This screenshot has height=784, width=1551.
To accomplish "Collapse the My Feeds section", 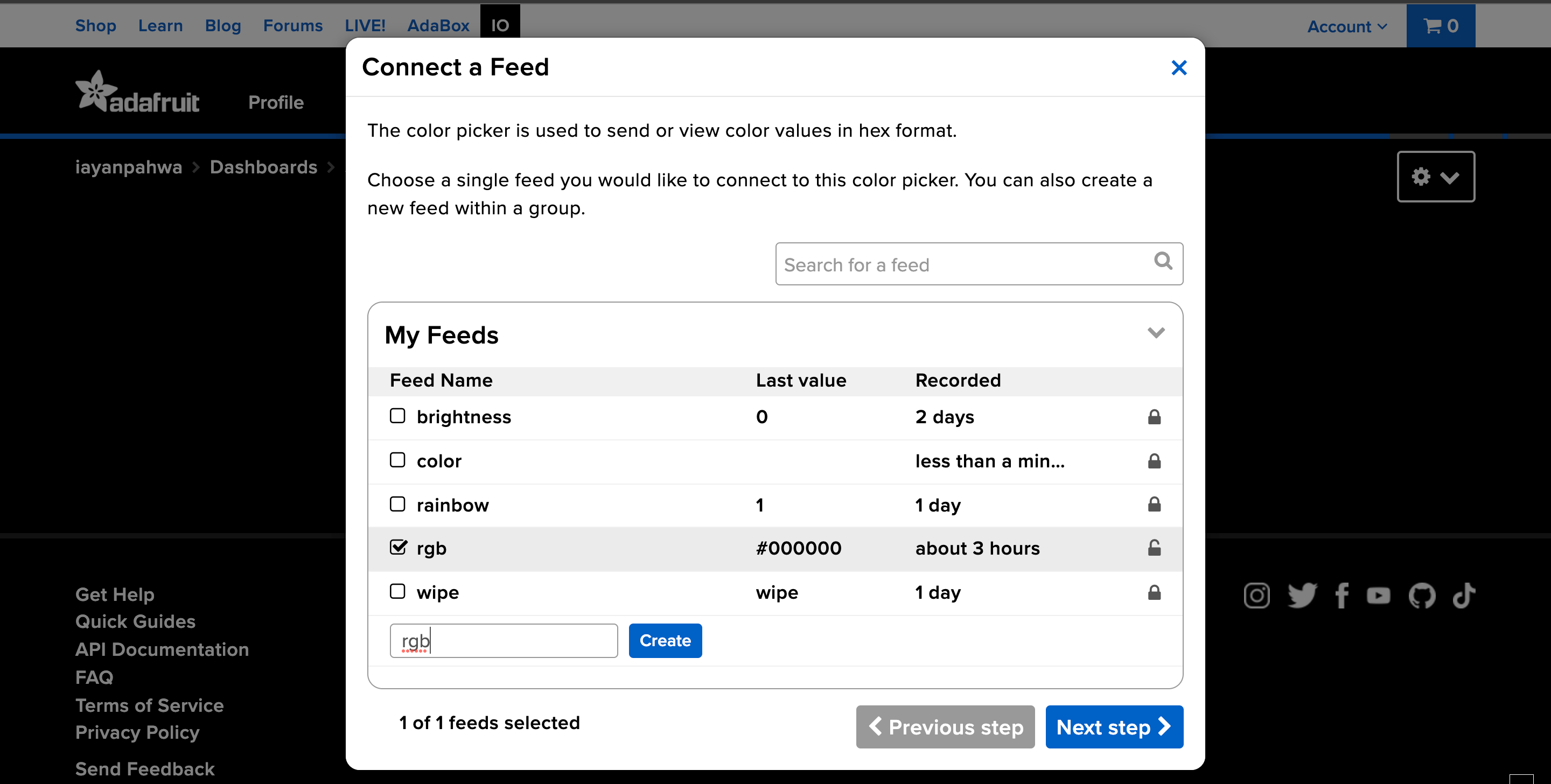I will 1156,332.
